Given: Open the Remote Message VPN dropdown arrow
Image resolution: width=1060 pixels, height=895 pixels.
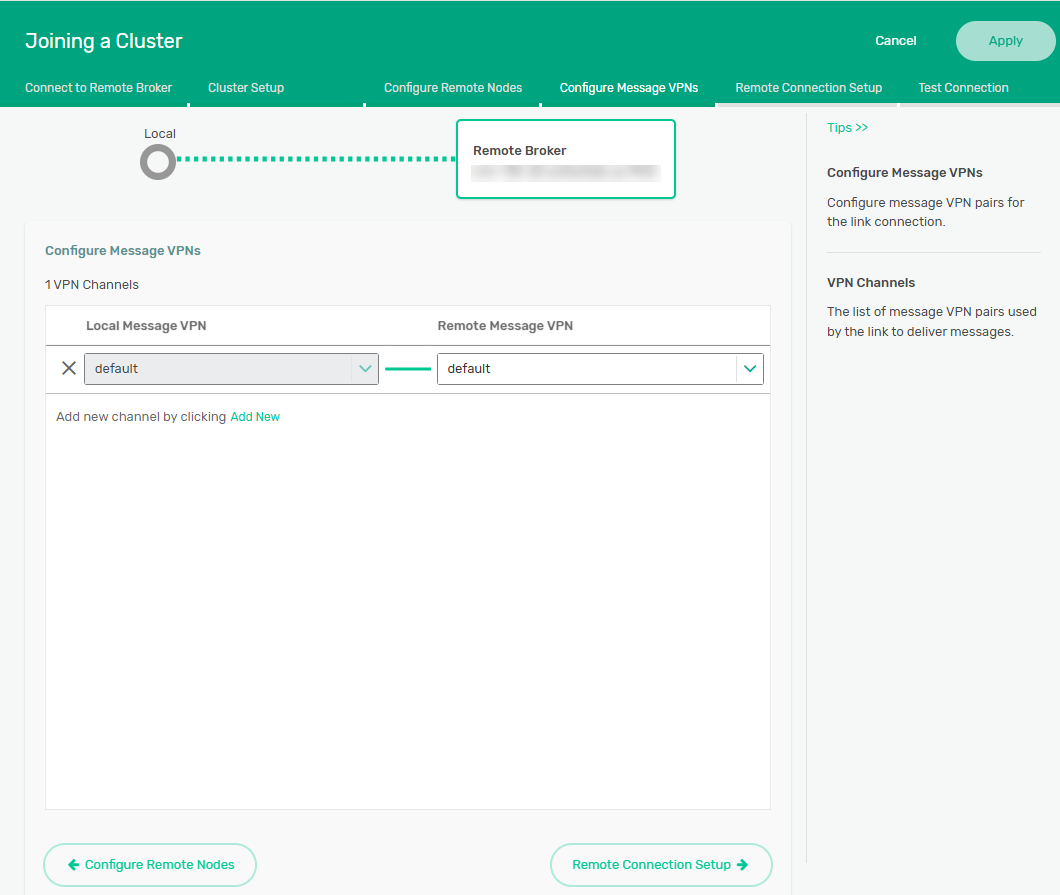Looking at the screenshot, I should coord(750,368).
